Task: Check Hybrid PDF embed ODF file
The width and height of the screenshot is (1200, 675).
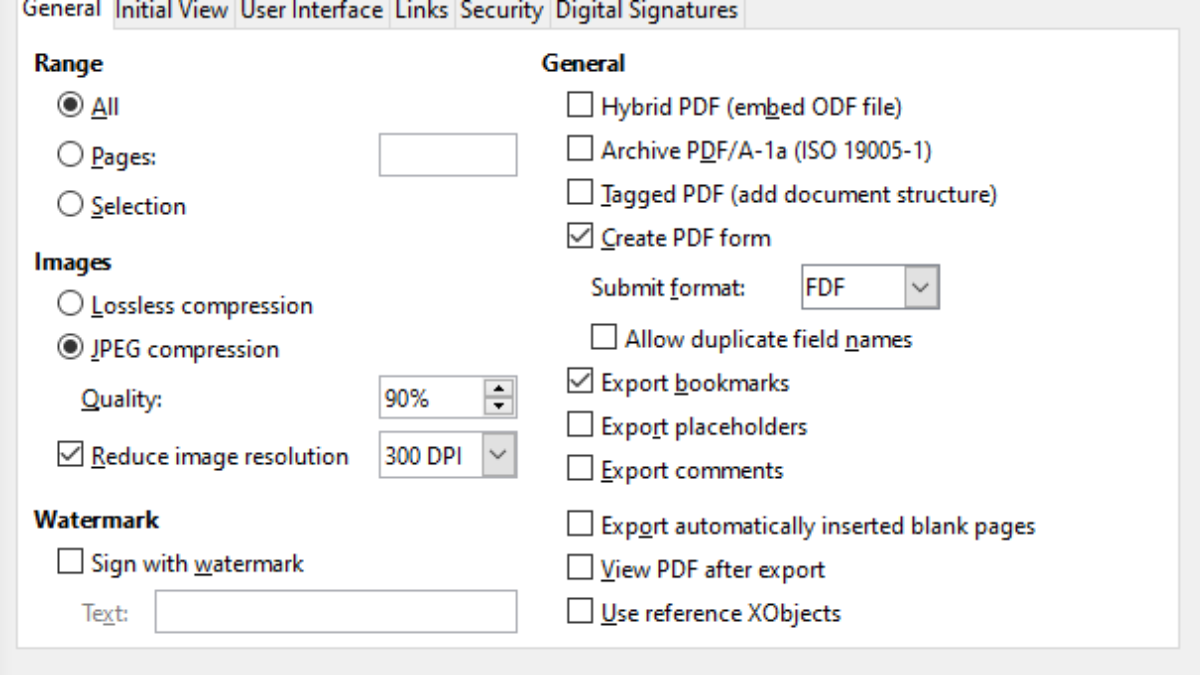Action: [x=580, y=105]
